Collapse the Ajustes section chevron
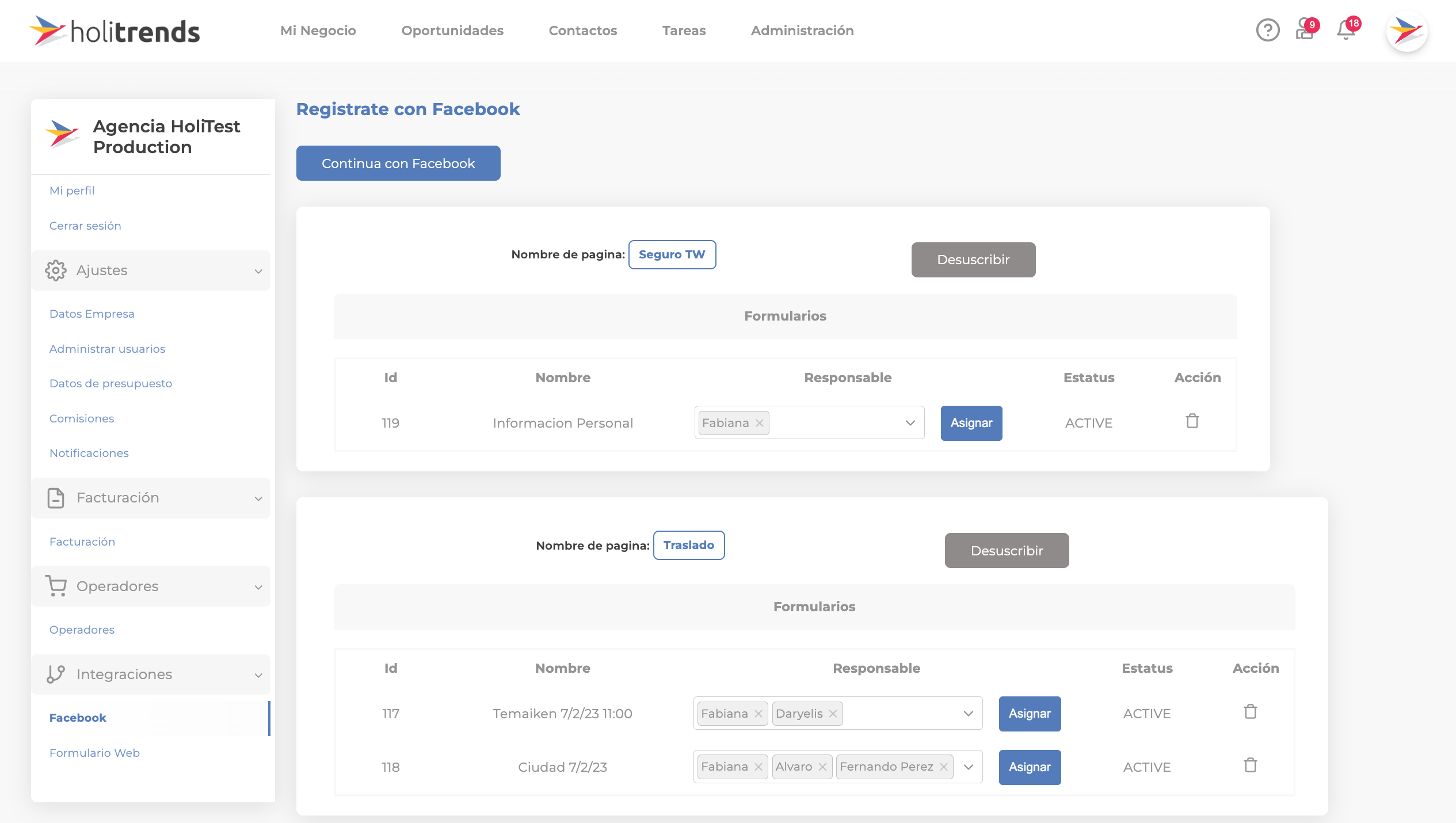 [x=258, y=271]
